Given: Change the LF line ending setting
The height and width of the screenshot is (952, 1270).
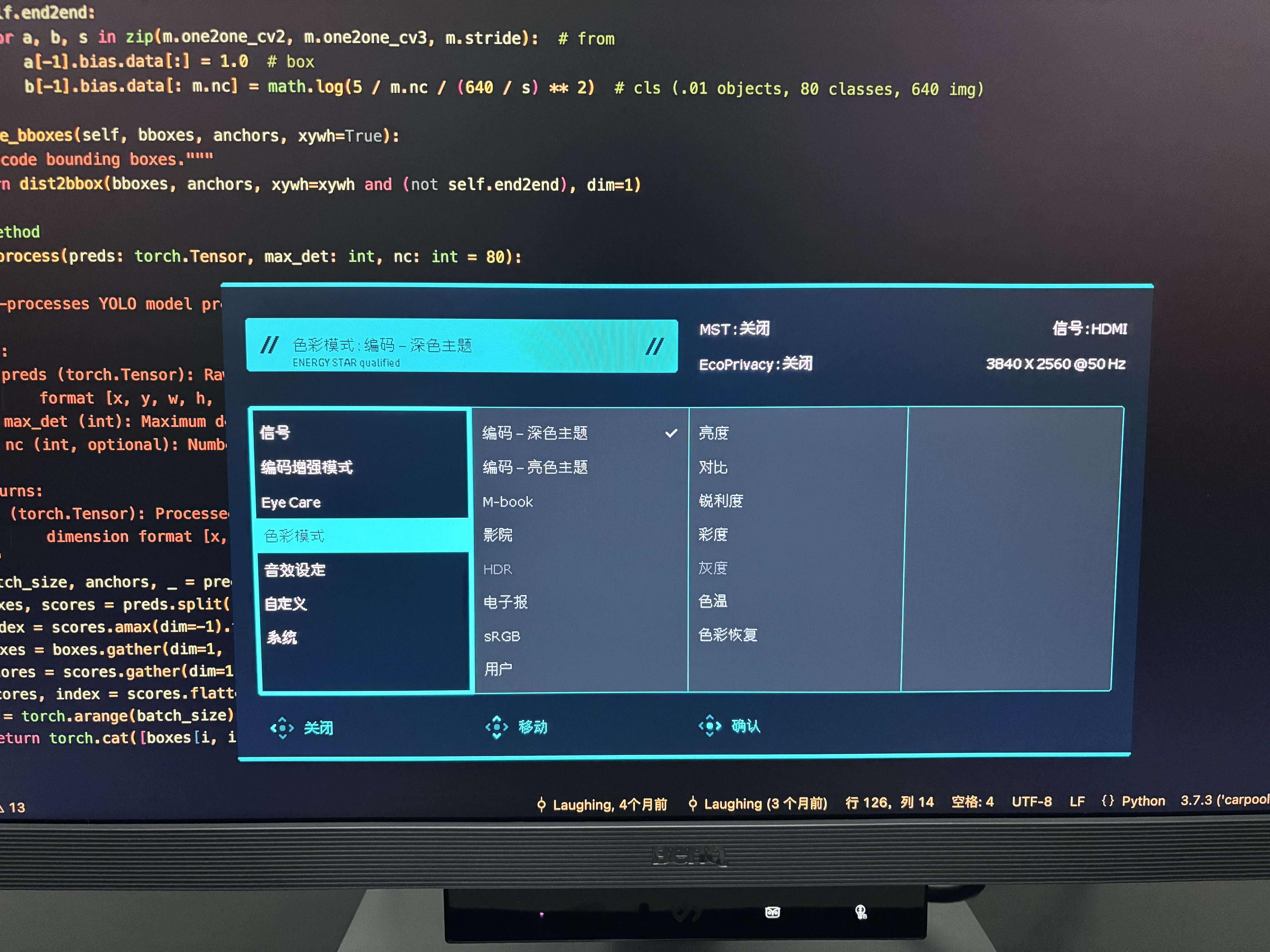Looking at the screenshot, I should click(x=1077, y=802).
